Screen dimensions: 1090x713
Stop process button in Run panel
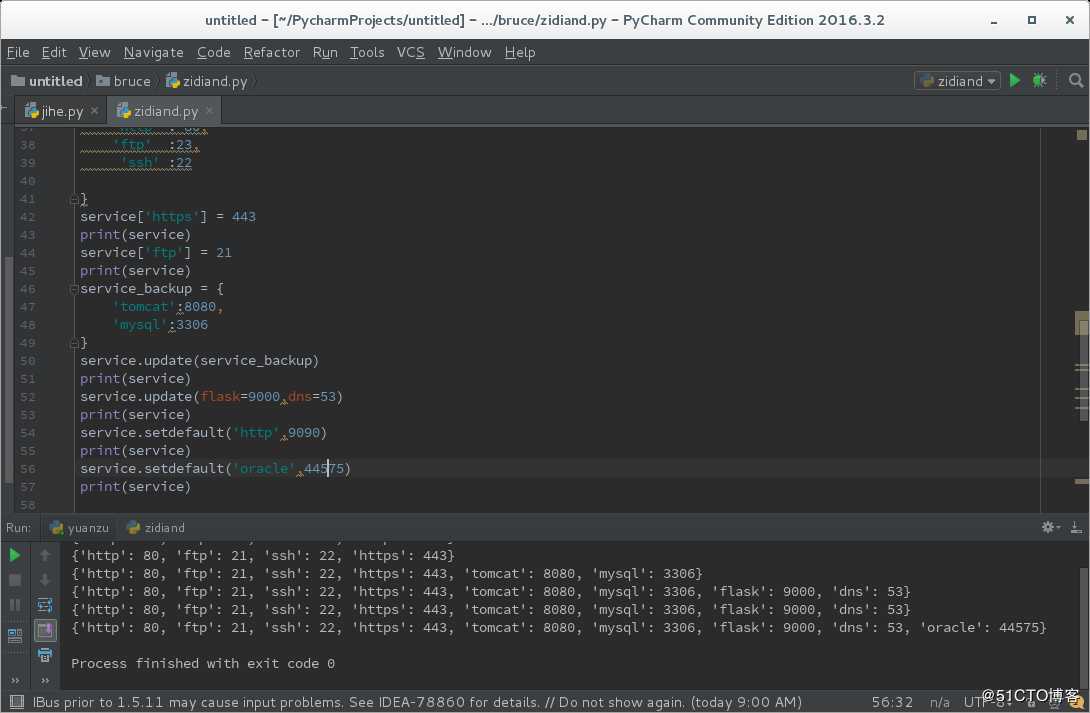15,580
